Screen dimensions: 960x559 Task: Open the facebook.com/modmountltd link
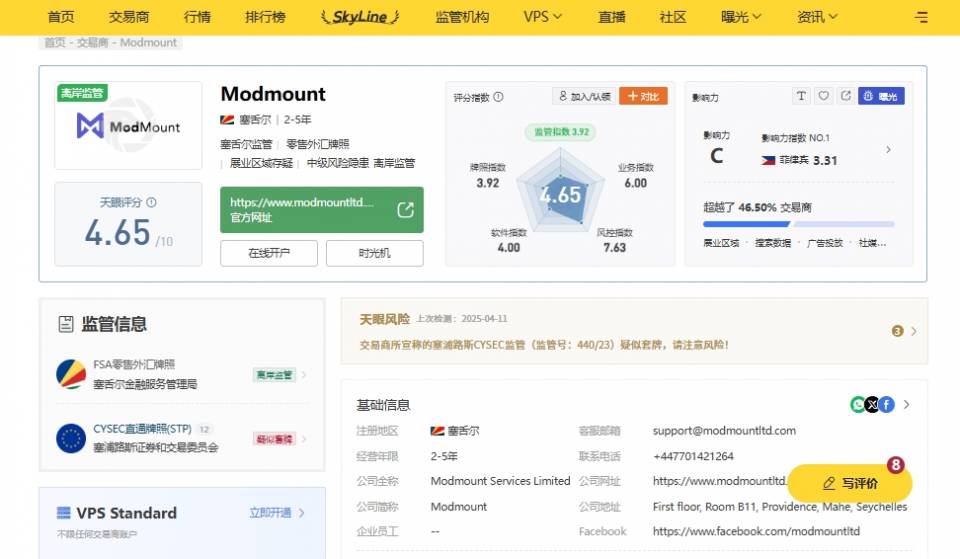point(756,531)
